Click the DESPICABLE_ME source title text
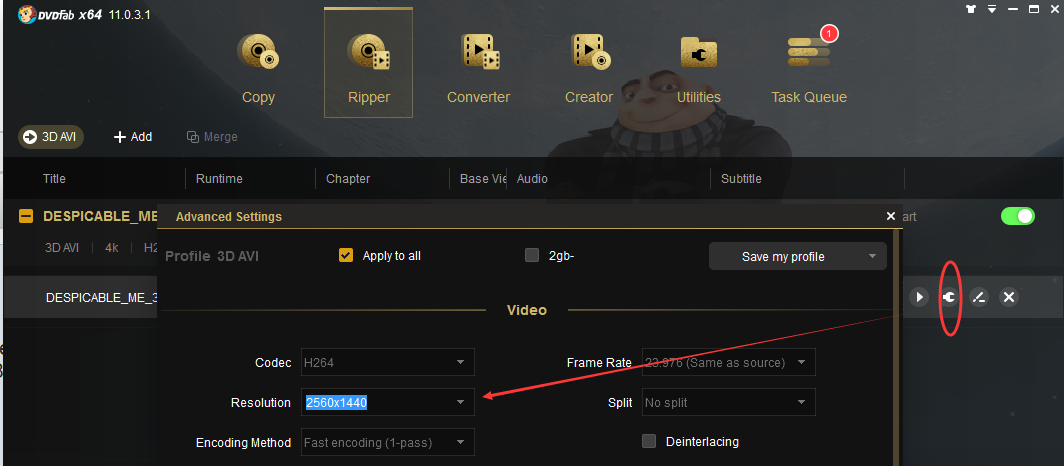 tap(100, 216)
